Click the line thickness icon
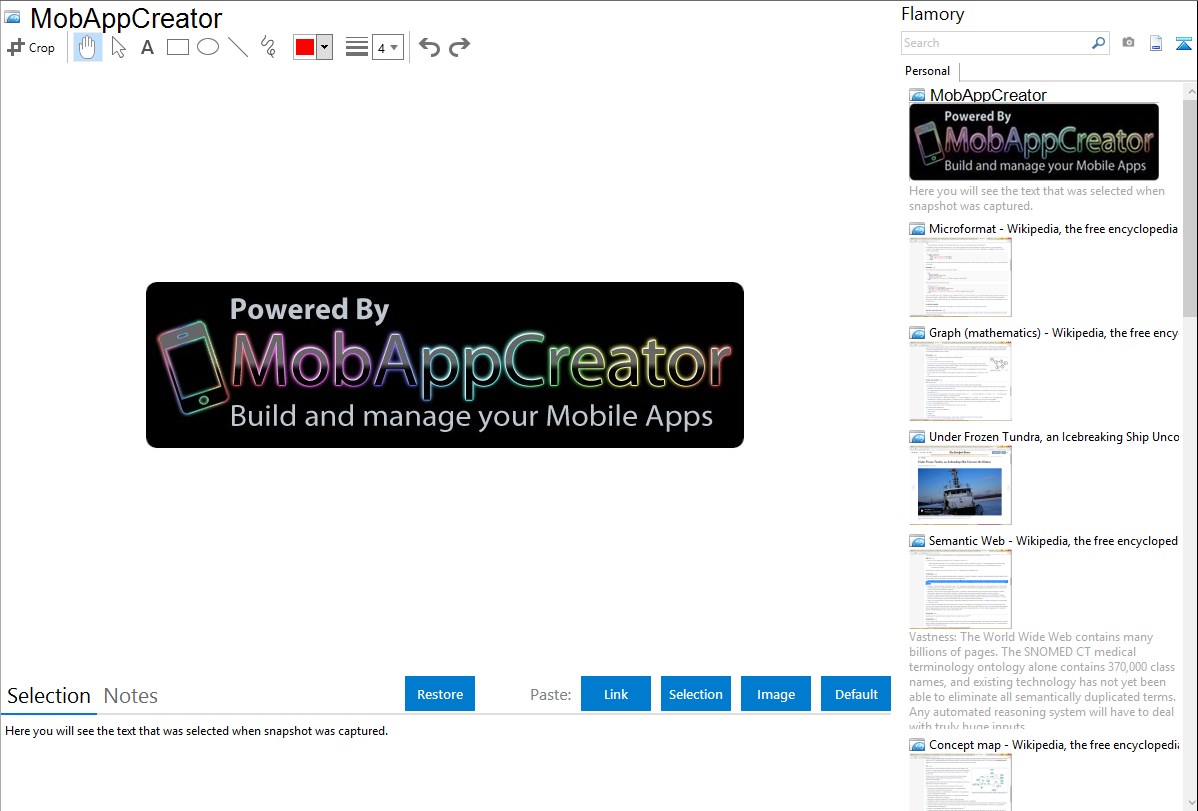The width and height of the screenshot is (1198, 811). (357, 47)
